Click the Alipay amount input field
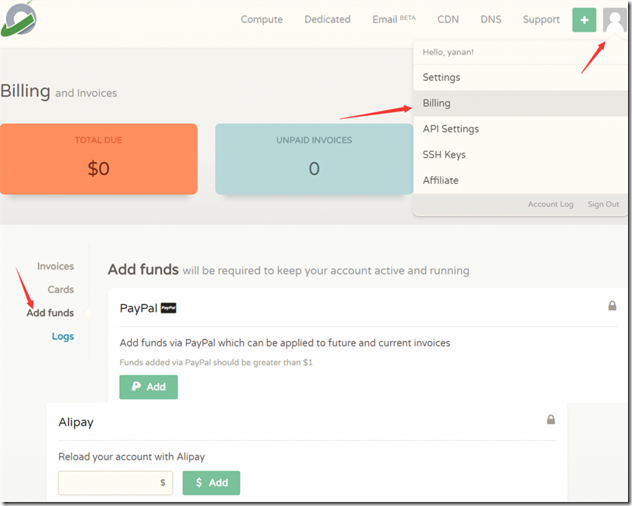 (x=115, y=483)
